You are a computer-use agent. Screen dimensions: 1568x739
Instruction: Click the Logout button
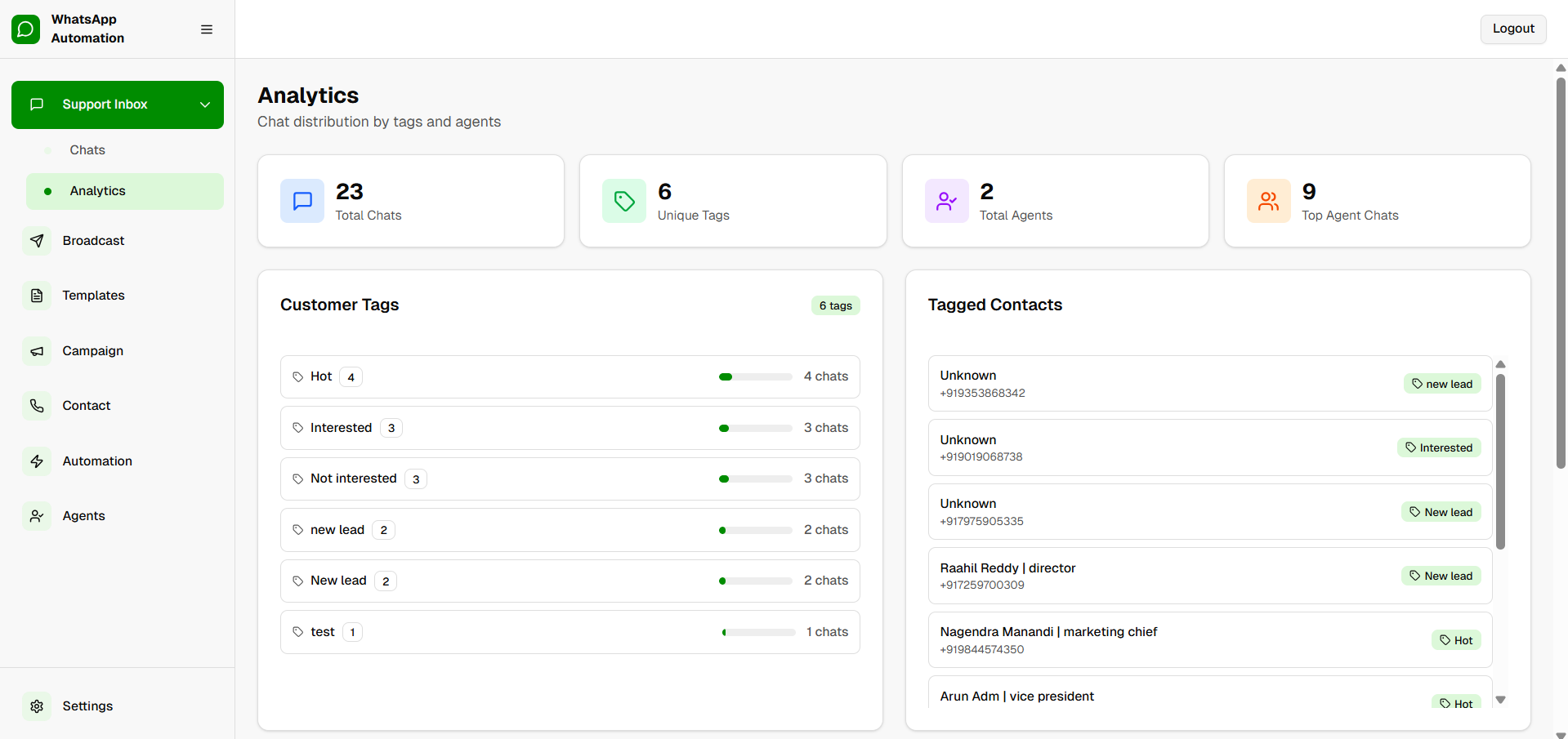(1512, 29)
